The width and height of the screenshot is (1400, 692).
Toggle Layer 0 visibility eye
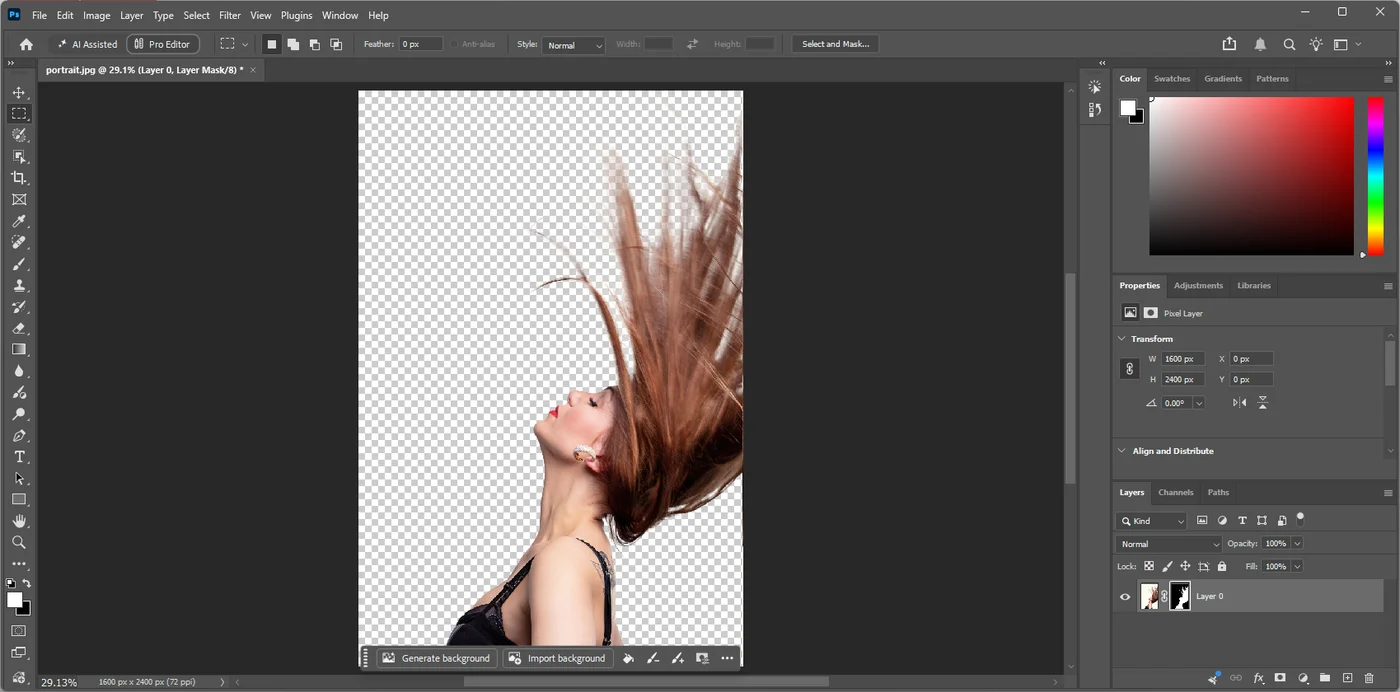click(1125, 597)
